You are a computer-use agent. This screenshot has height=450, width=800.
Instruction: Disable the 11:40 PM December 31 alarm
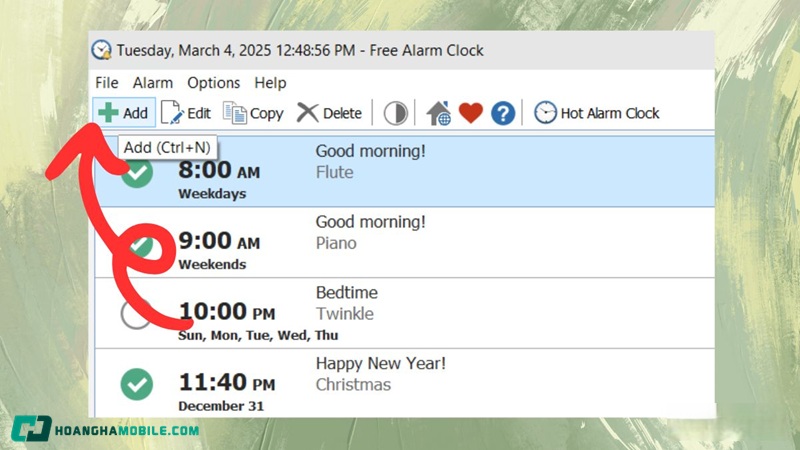click(x=137, y=384)
